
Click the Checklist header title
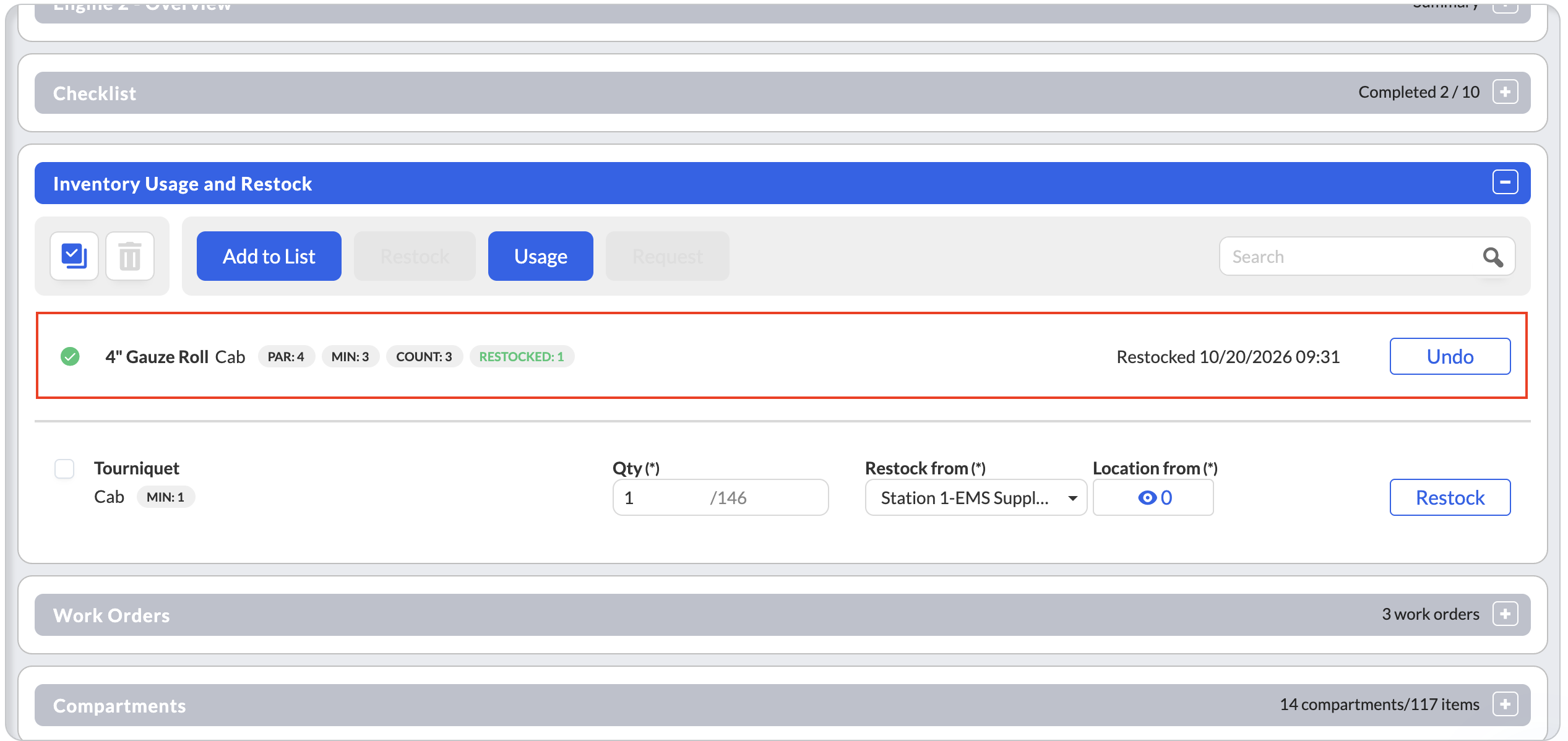pyautogui.click(x=95, y=93)
